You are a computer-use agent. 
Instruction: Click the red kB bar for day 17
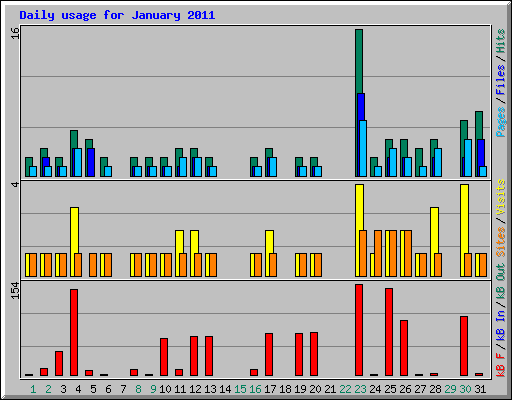(269, 355)
